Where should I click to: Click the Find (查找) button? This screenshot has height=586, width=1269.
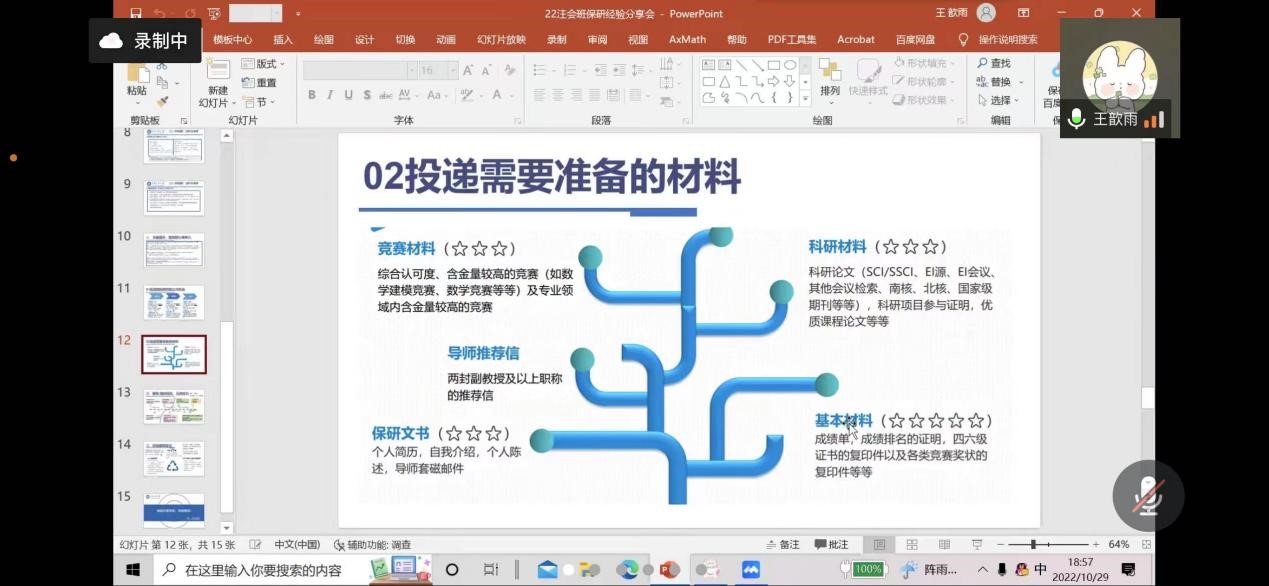point(994,63)
